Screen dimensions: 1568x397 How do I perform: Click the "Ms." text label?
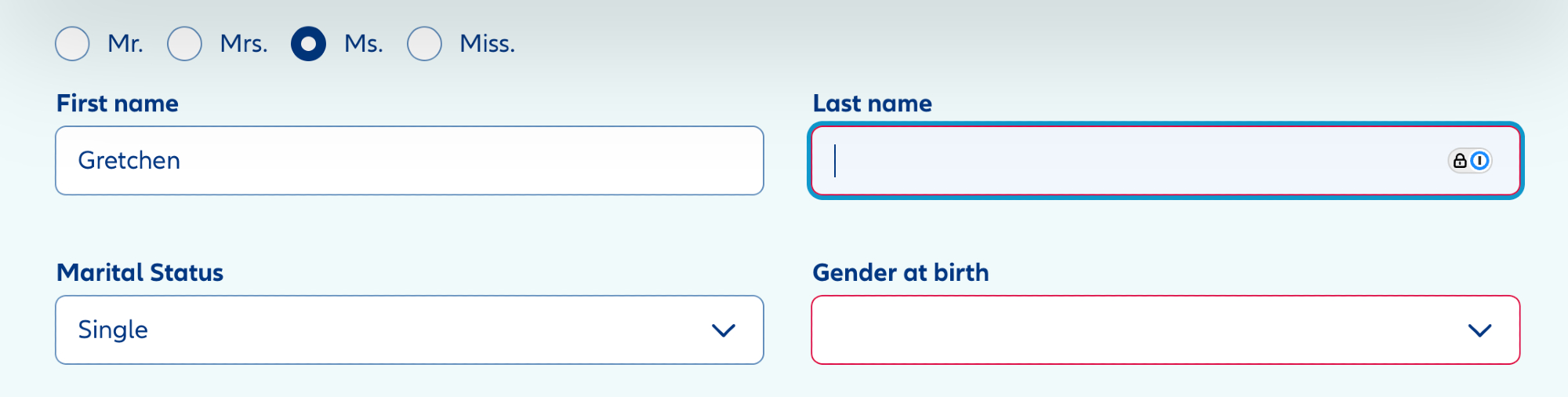point(364,44)
